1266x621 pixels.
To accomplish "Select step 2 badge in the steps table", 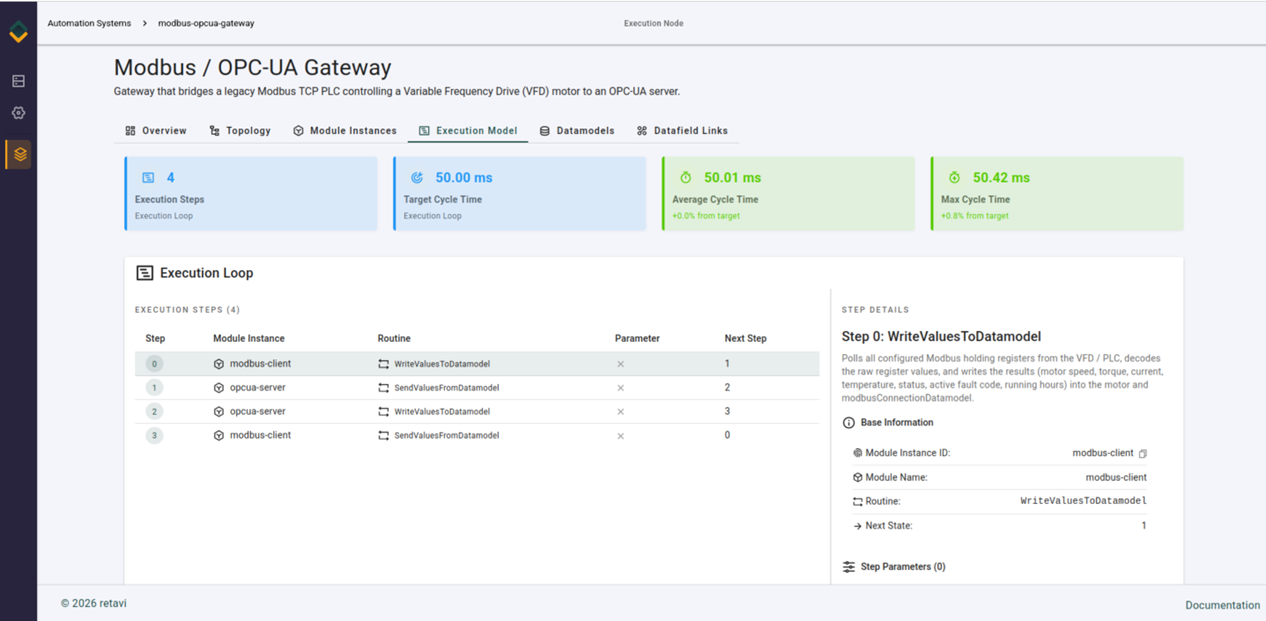I will tap(155, 412).
